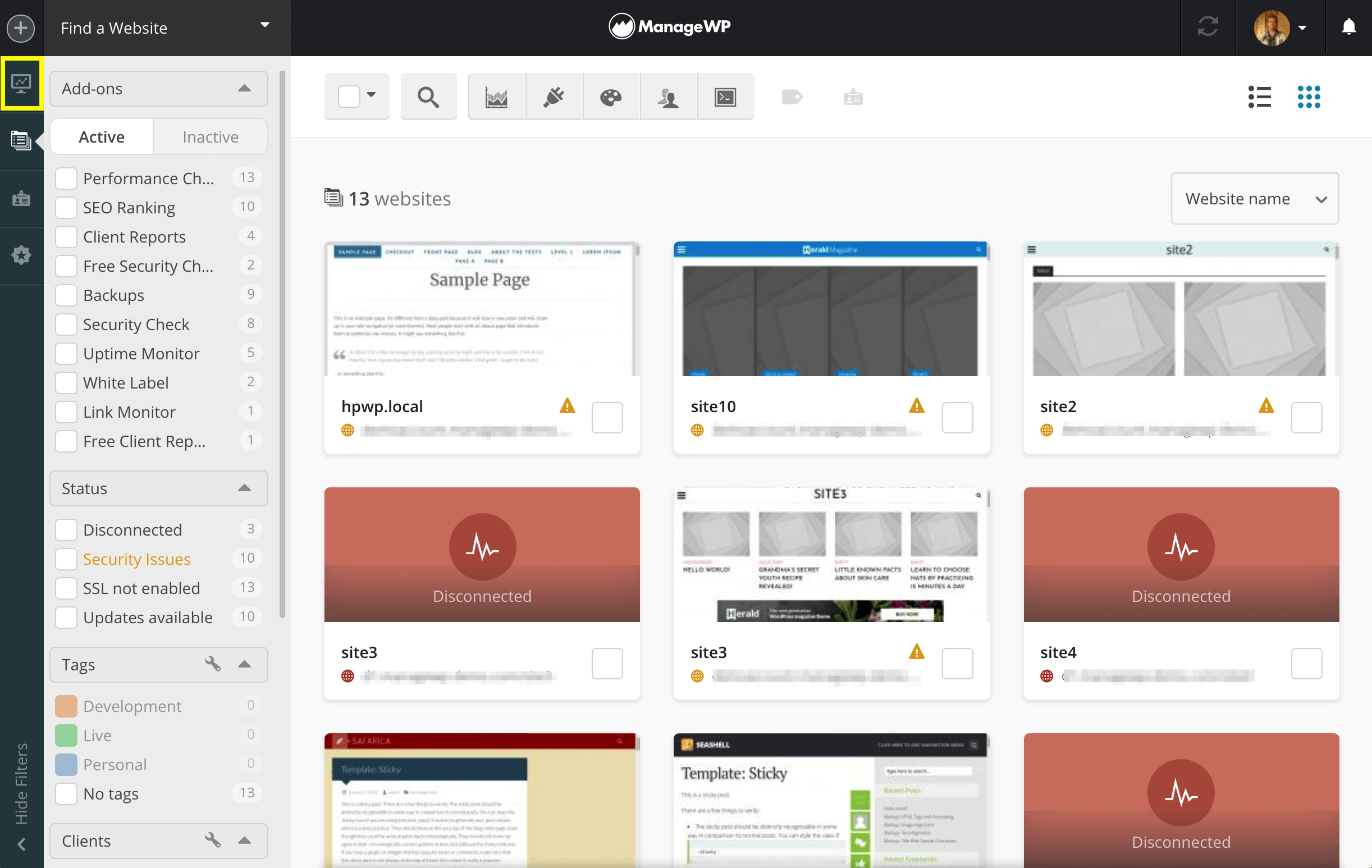Enable the Disconnected status filter checkbox
This screenshot has height=868, width=1372.
[65, 530]
